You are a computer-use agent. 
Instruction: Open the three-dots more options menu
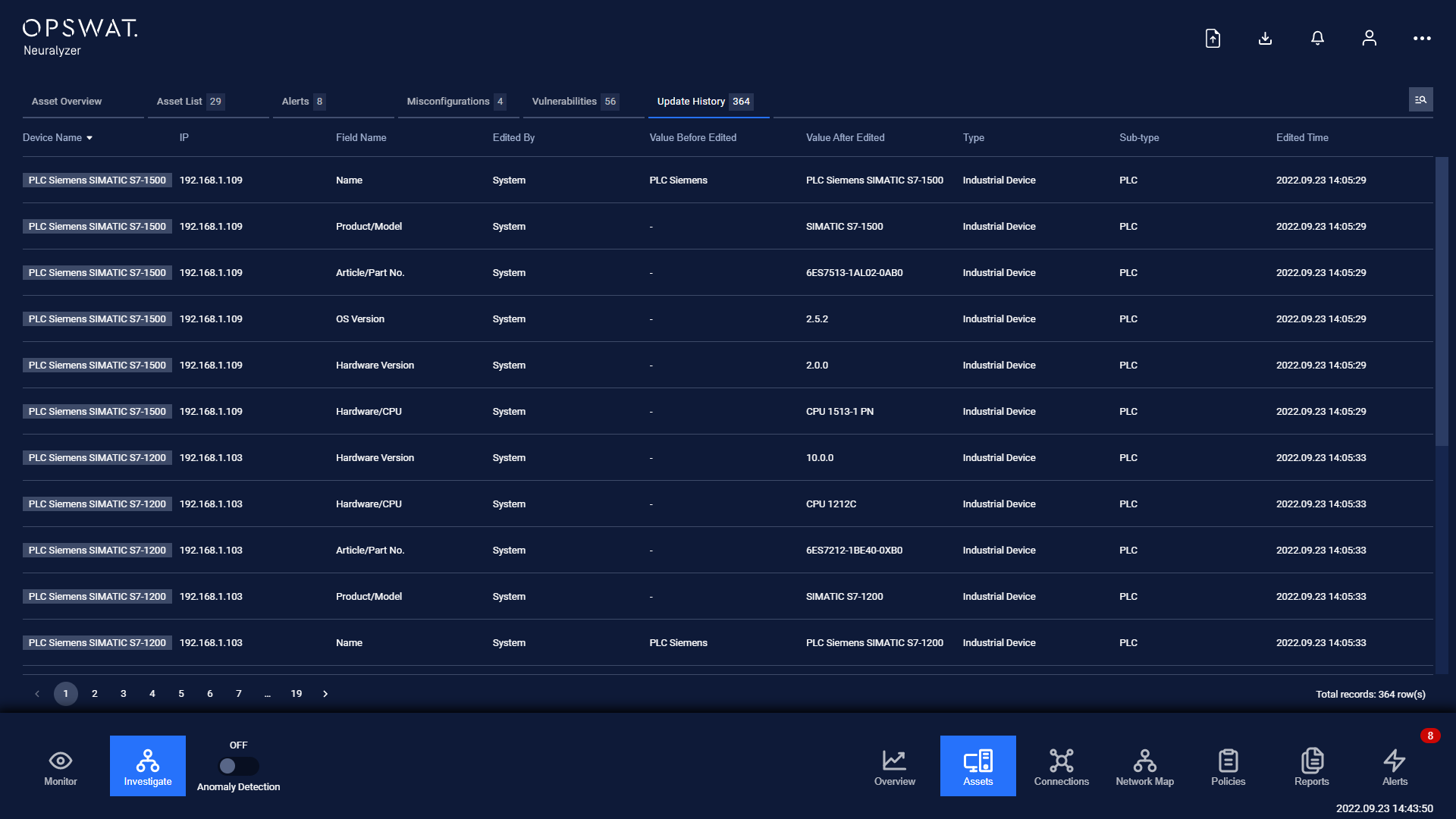click(1422, 39)
